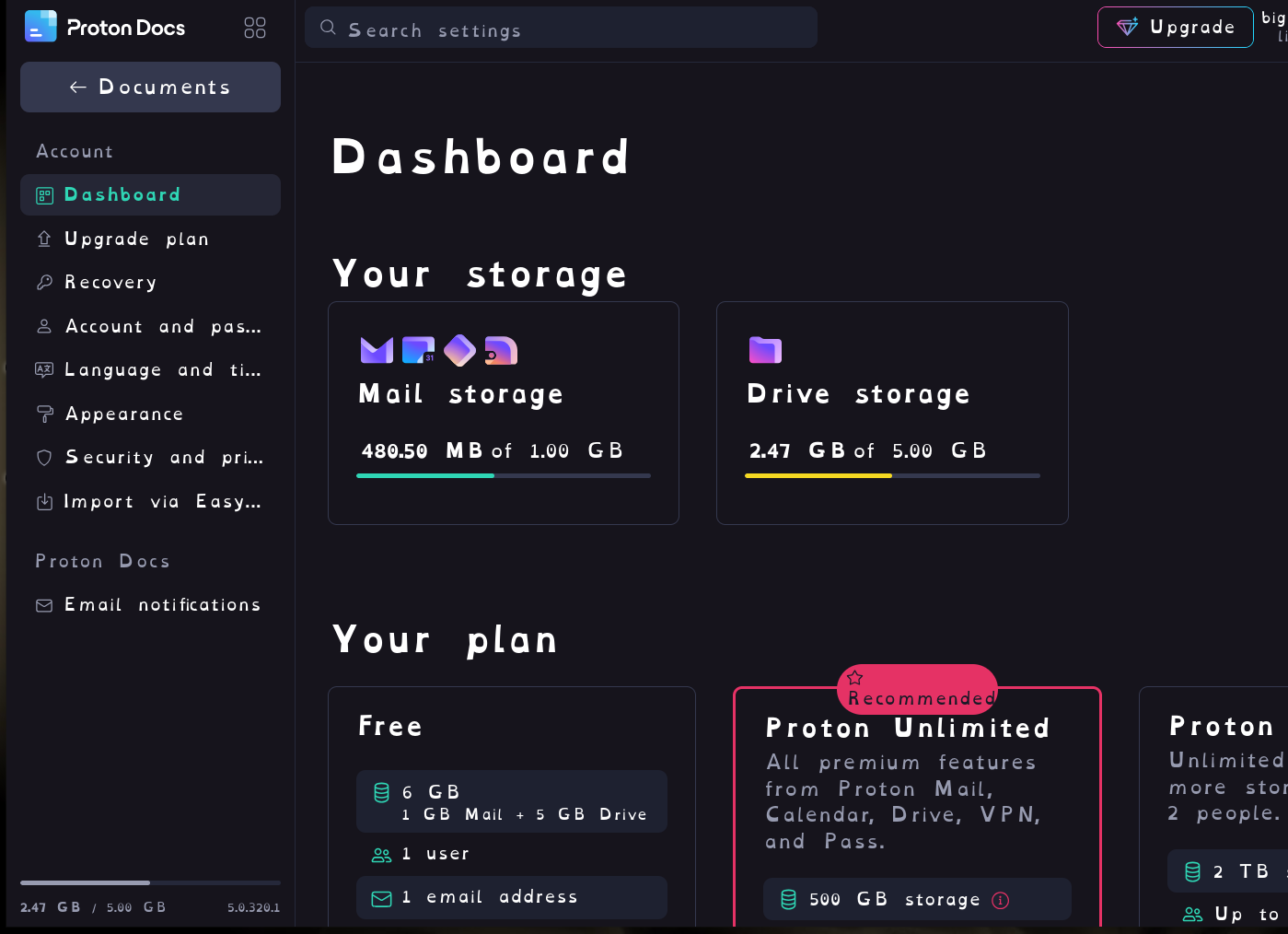The width and height of the screenshot is (1288, 934).
Task: Click the Search settings field
Action: [x=561, y=28]
